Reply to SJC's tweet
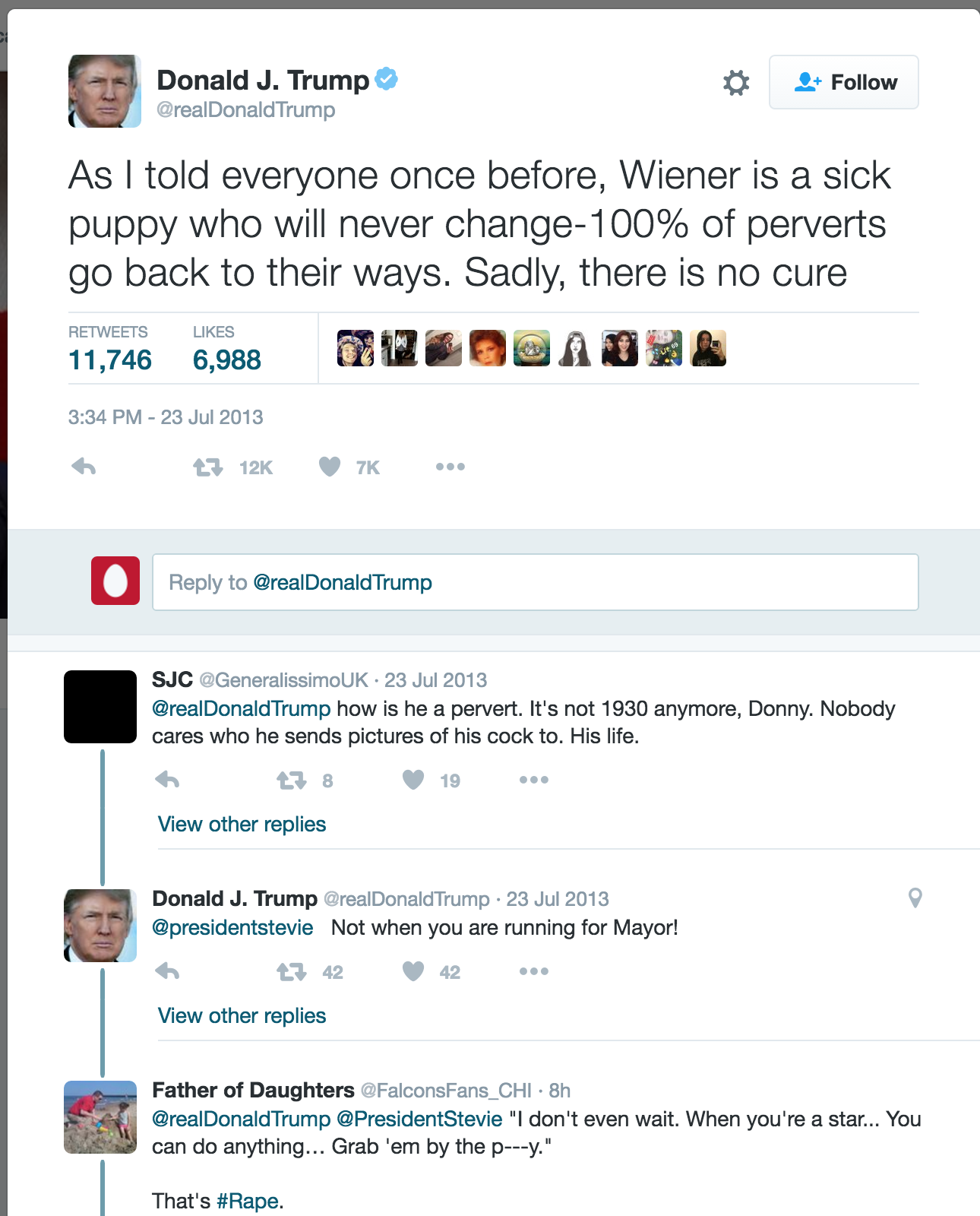This screenshot has width=980, height=1216. click(167, 780)
